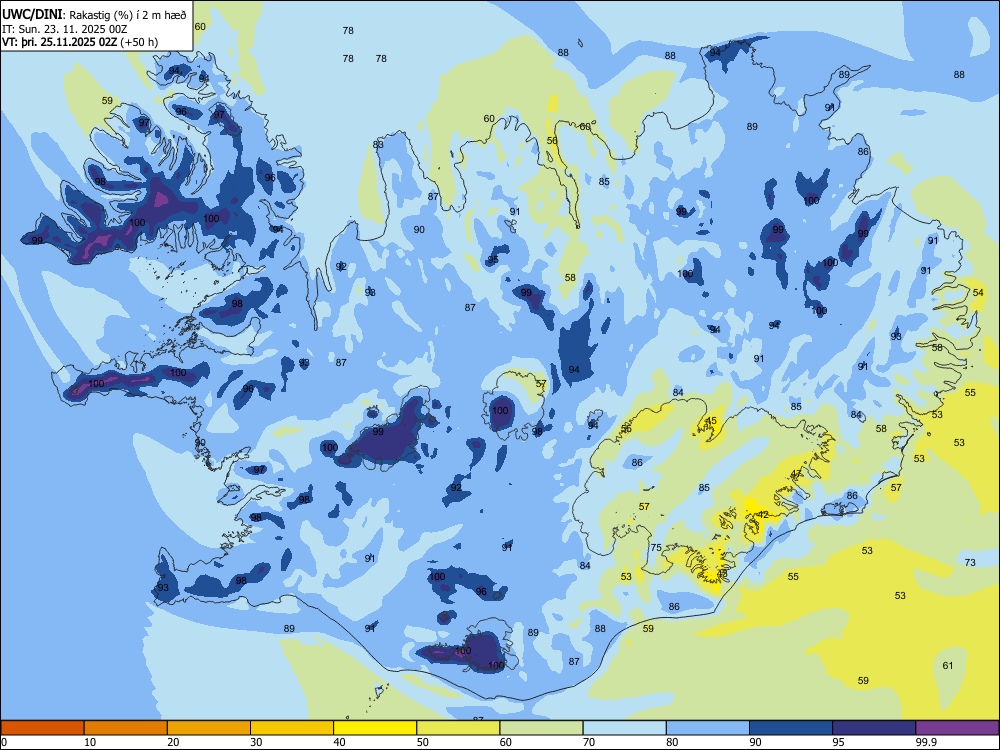The height and width of the screenshot is (750, 1000).
Task: Click the map value '75' near the glacier
Action: coord(656,548)
